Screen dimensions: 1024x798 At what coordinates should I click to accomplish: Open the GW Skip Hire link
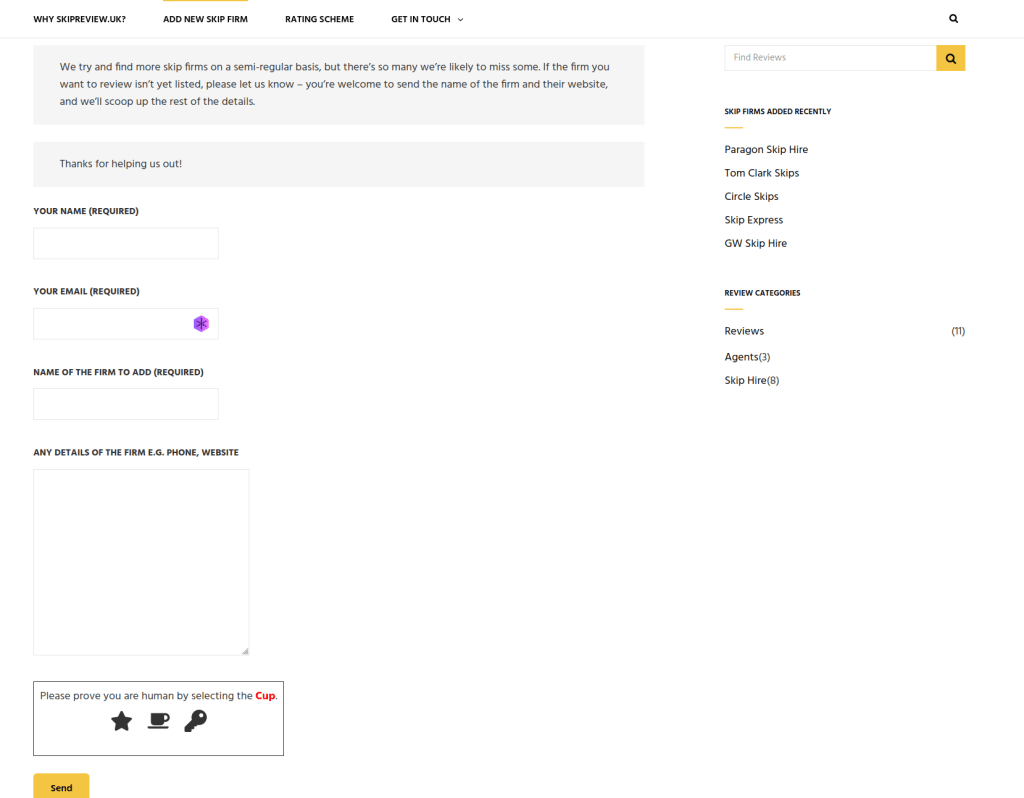tap(755, 244)
